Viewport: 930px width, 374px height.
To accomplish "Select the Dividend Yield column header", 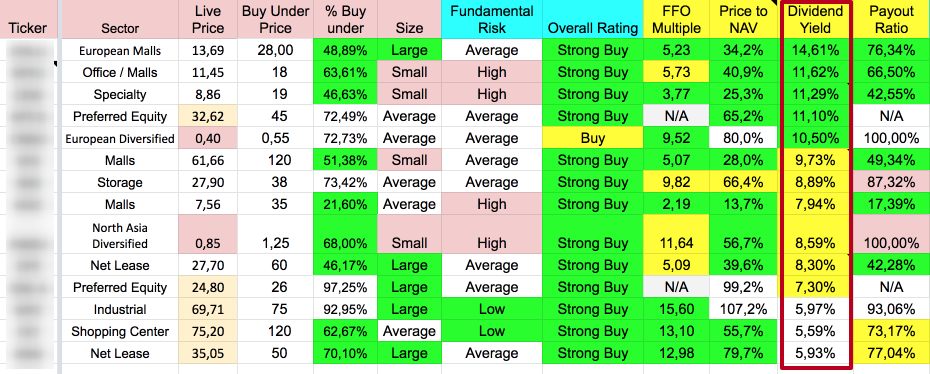I will pyautogui.click(x=817, y=20).
